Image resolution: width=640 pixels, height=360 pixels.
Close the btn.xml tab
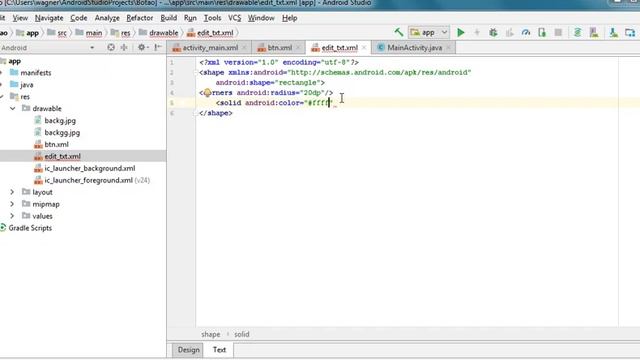[298, 48]
